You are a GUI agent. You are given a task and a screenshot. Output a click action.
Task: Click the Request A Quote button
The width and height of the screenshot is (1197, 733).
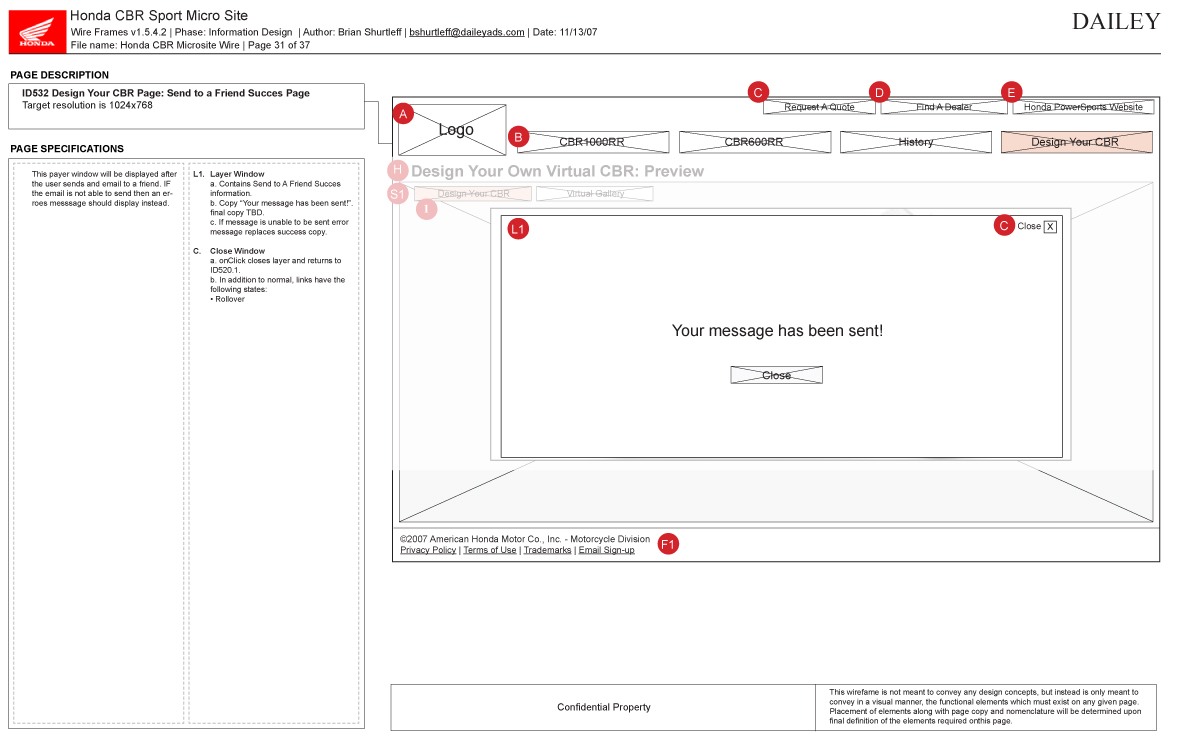(x=819, y=107)
